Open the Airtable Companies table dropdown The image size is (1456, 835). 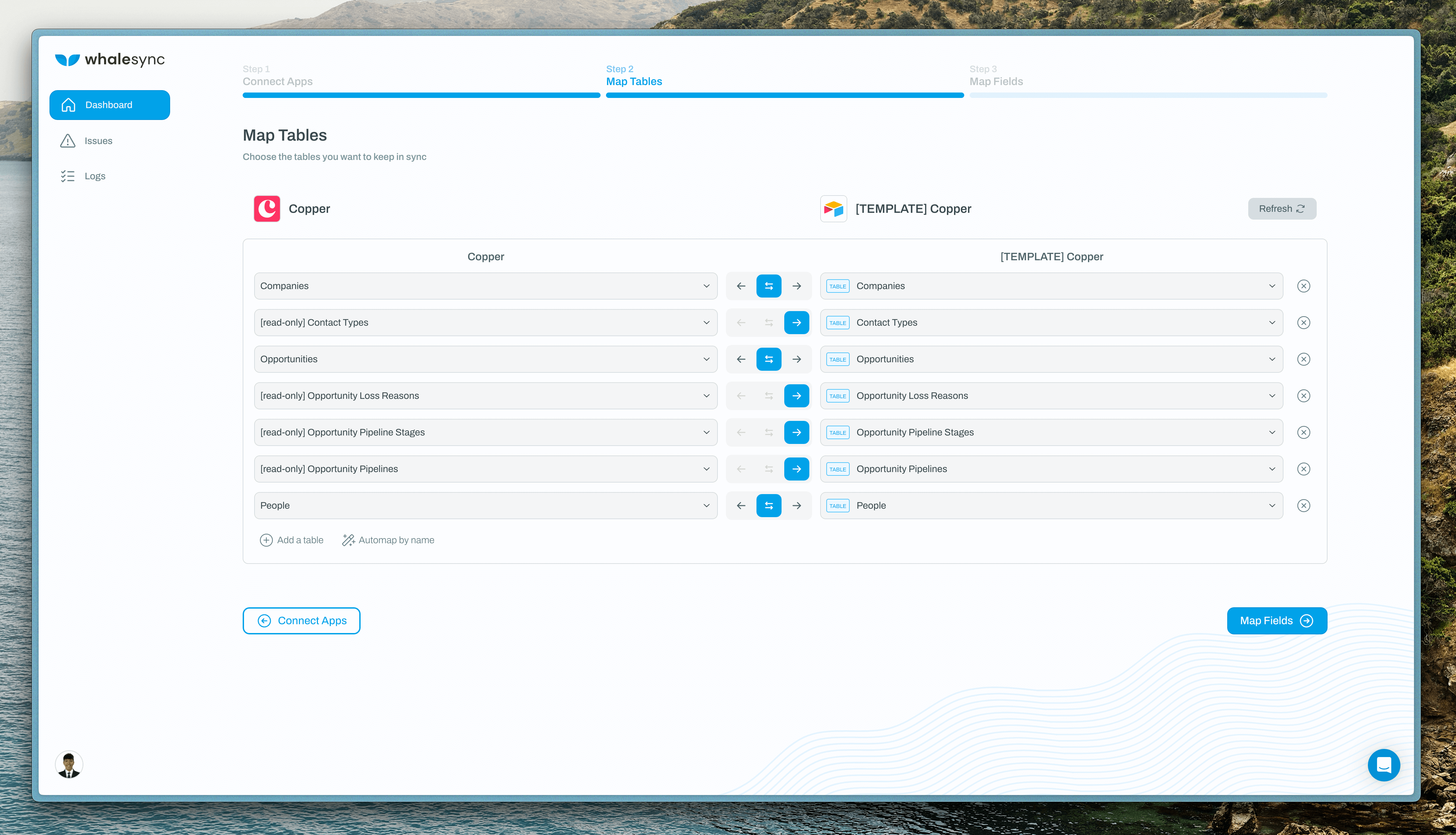click(1051, 286)
